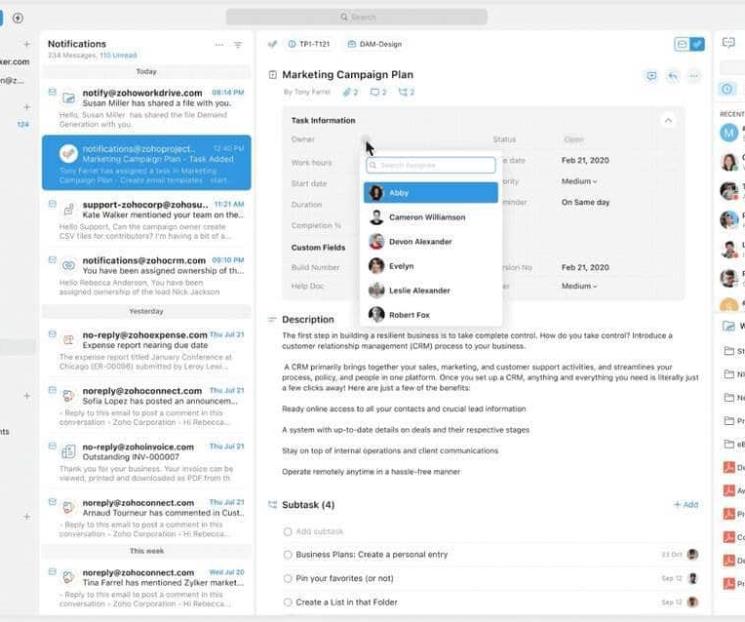Click the due date Feb 21, 2020
Viewport: 745px width, 622px height.
pos(585,161)
